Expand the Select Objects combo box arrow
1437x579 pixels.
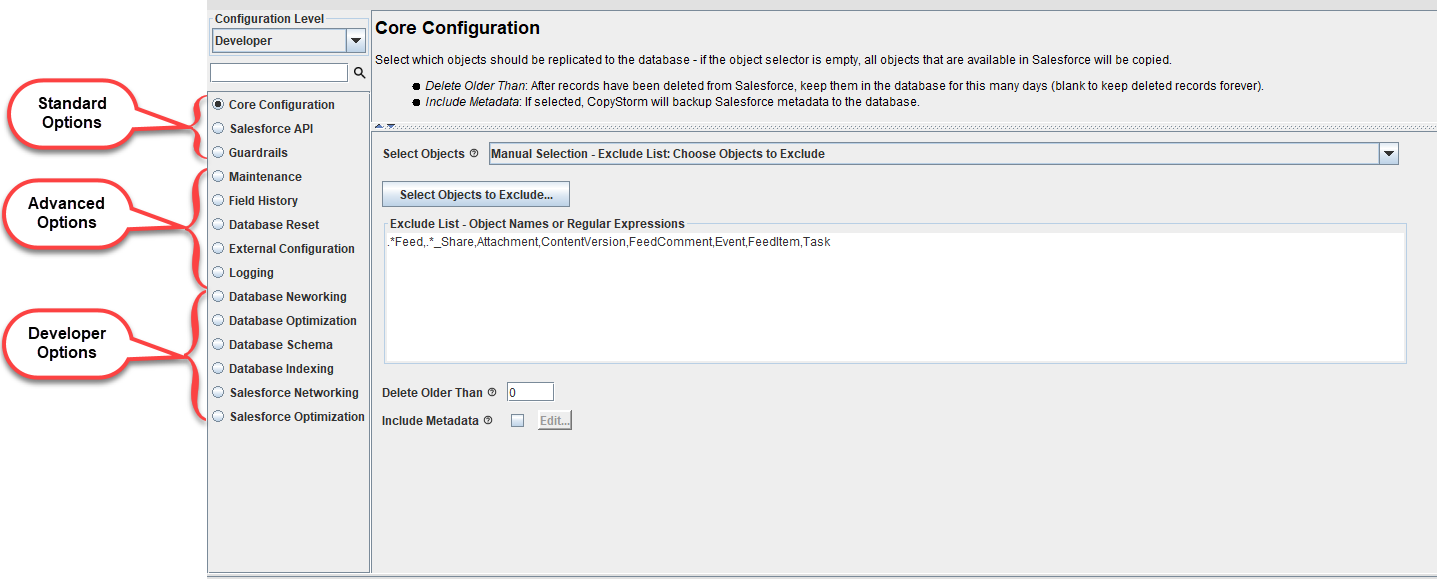click(1388, 154)
